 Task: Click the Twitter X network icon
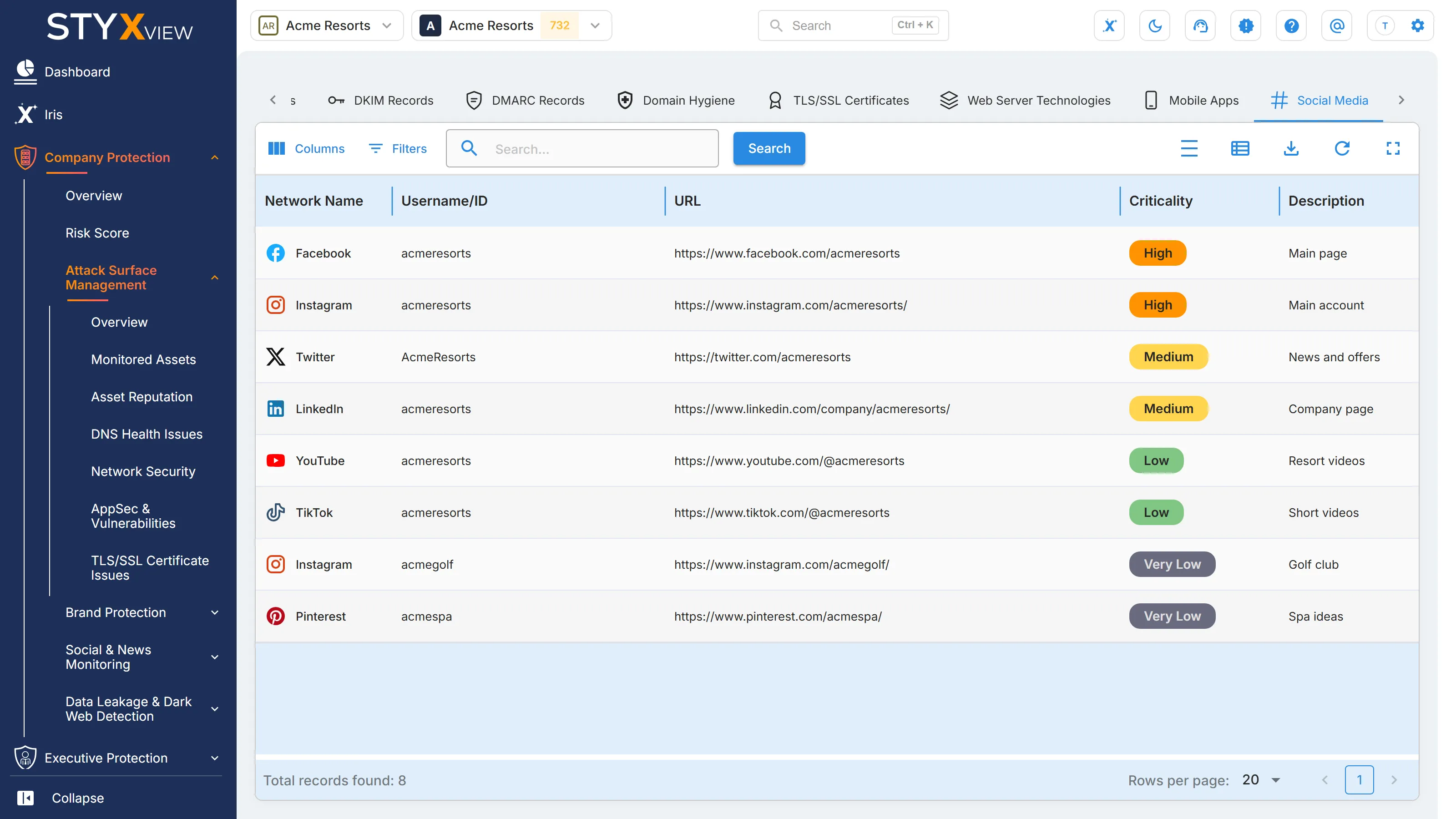275,357
